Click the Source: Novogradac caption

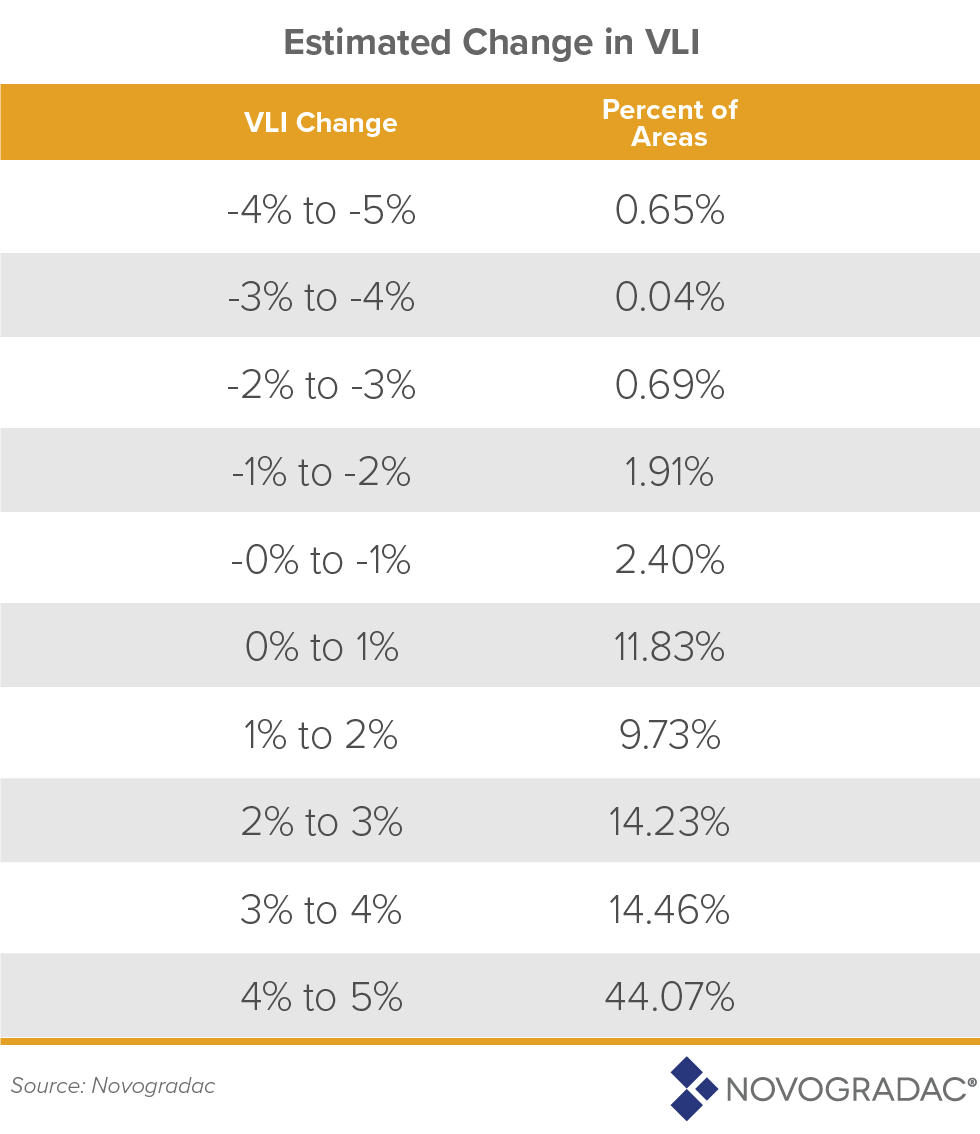click(113, 1085)
